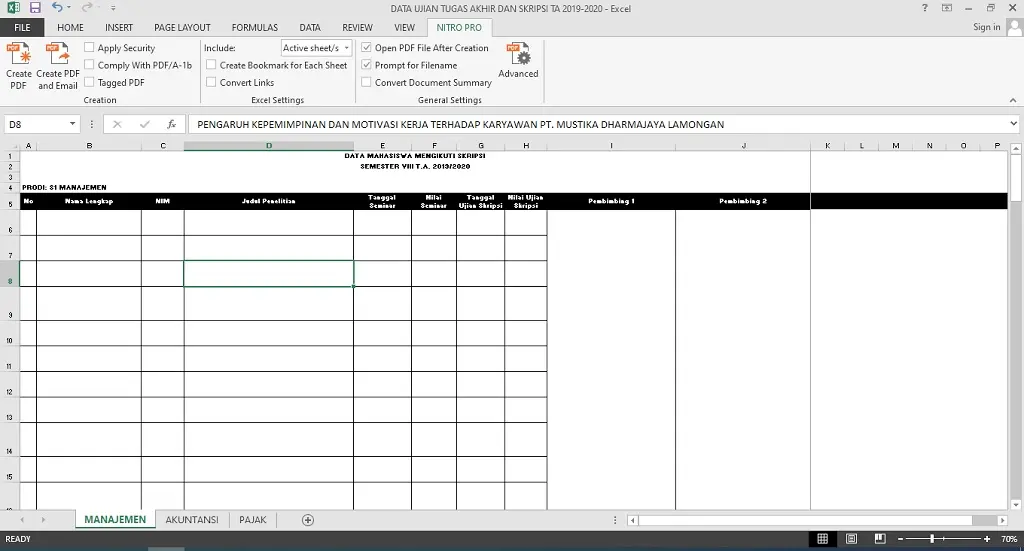Click Ribbon Display Options icon
Image resolution: width=1024 pixels, height=551 pixels.
click(x=946, y=8)
